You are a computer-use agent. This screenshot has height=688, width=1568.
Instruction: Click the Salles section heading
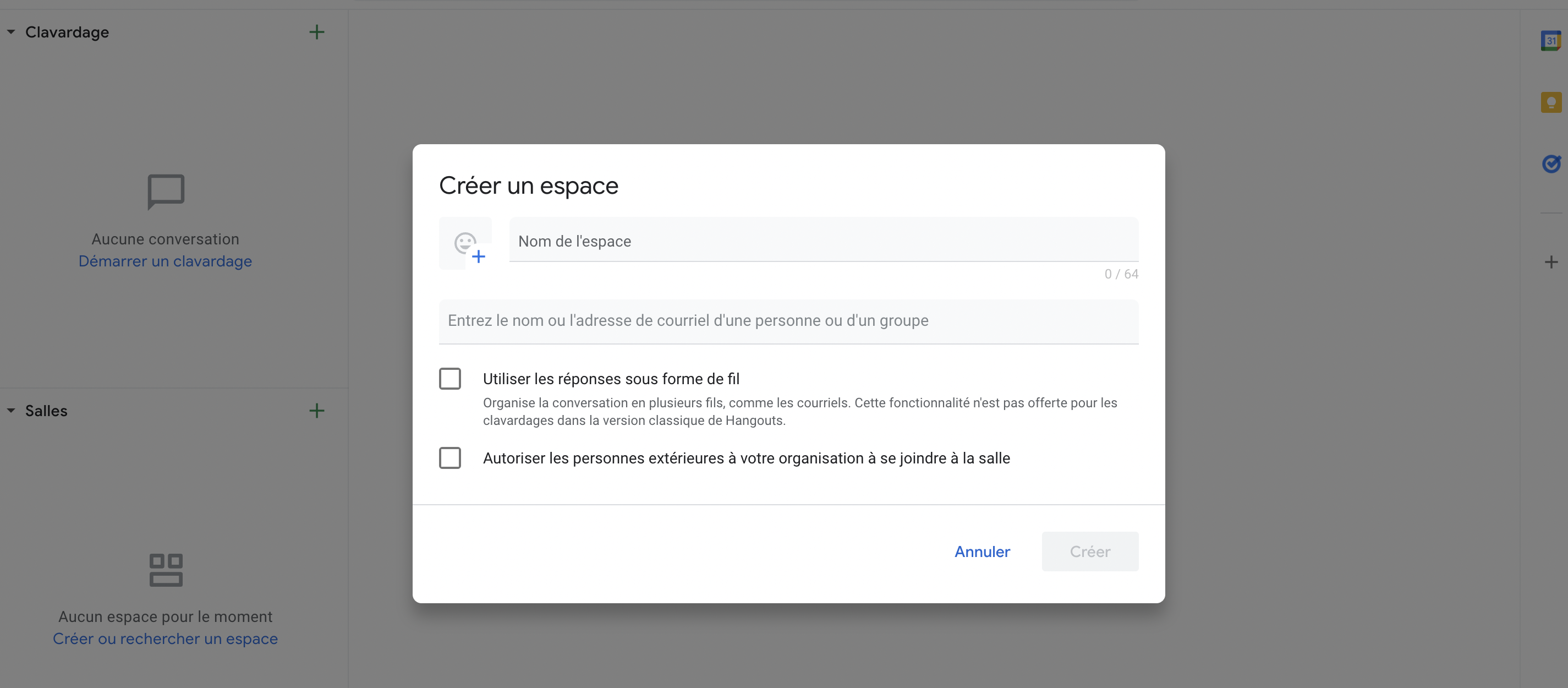coord(46,411)
